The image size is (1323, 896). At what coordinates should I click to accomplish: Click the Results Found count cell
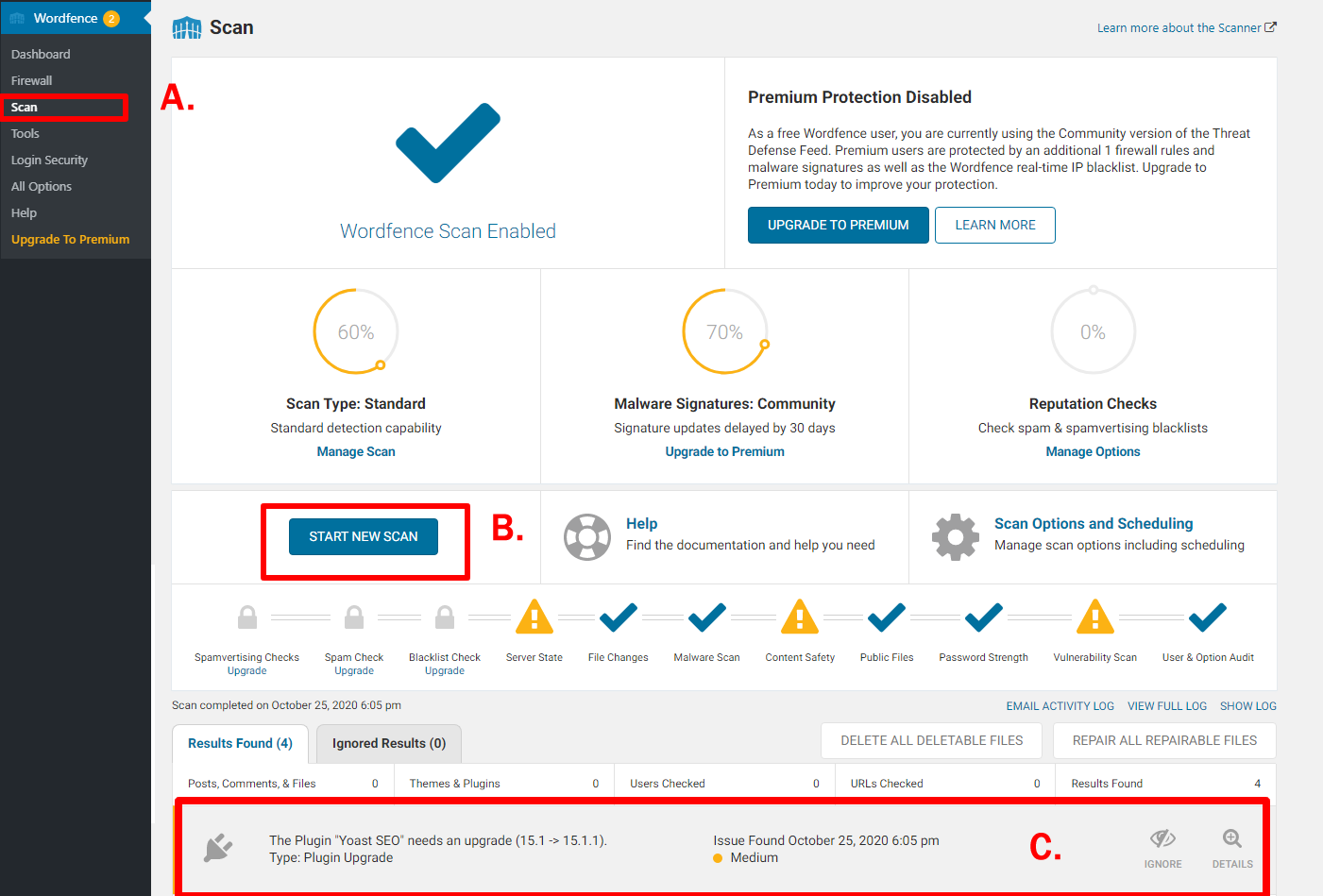click(x=1166, y=784)
